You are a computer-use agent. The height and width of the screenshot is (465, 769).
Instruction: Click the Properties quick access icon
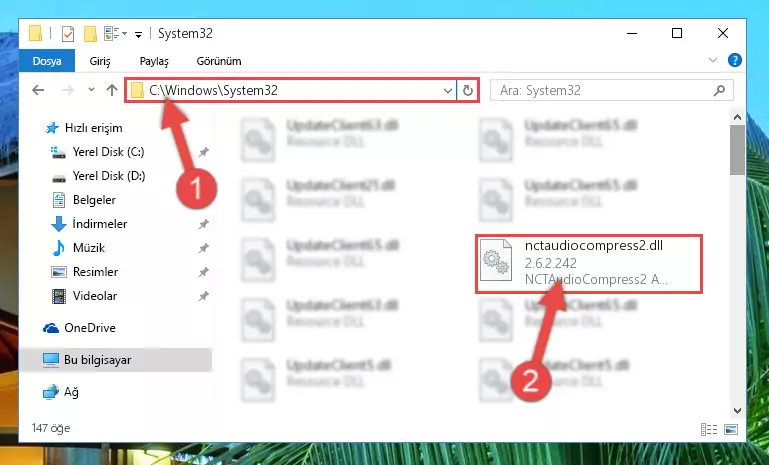pyautogui.click(x=68, y=34)
